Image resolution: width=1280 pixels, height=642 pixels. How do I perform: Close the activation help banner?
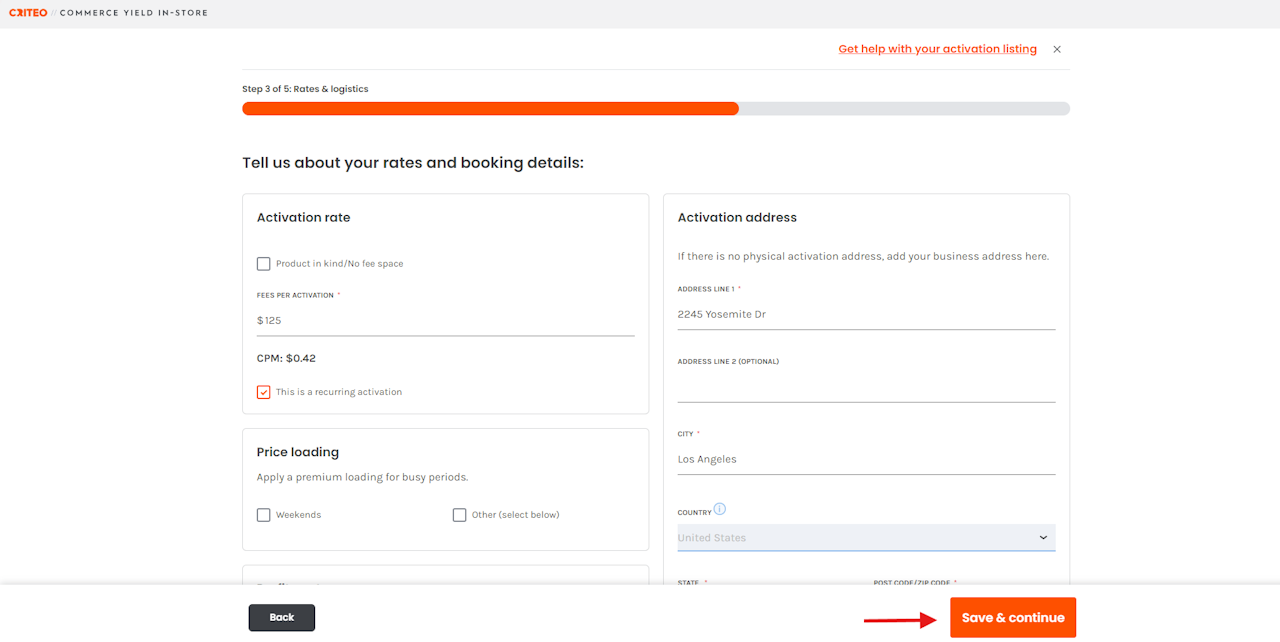click(1057, 49)
